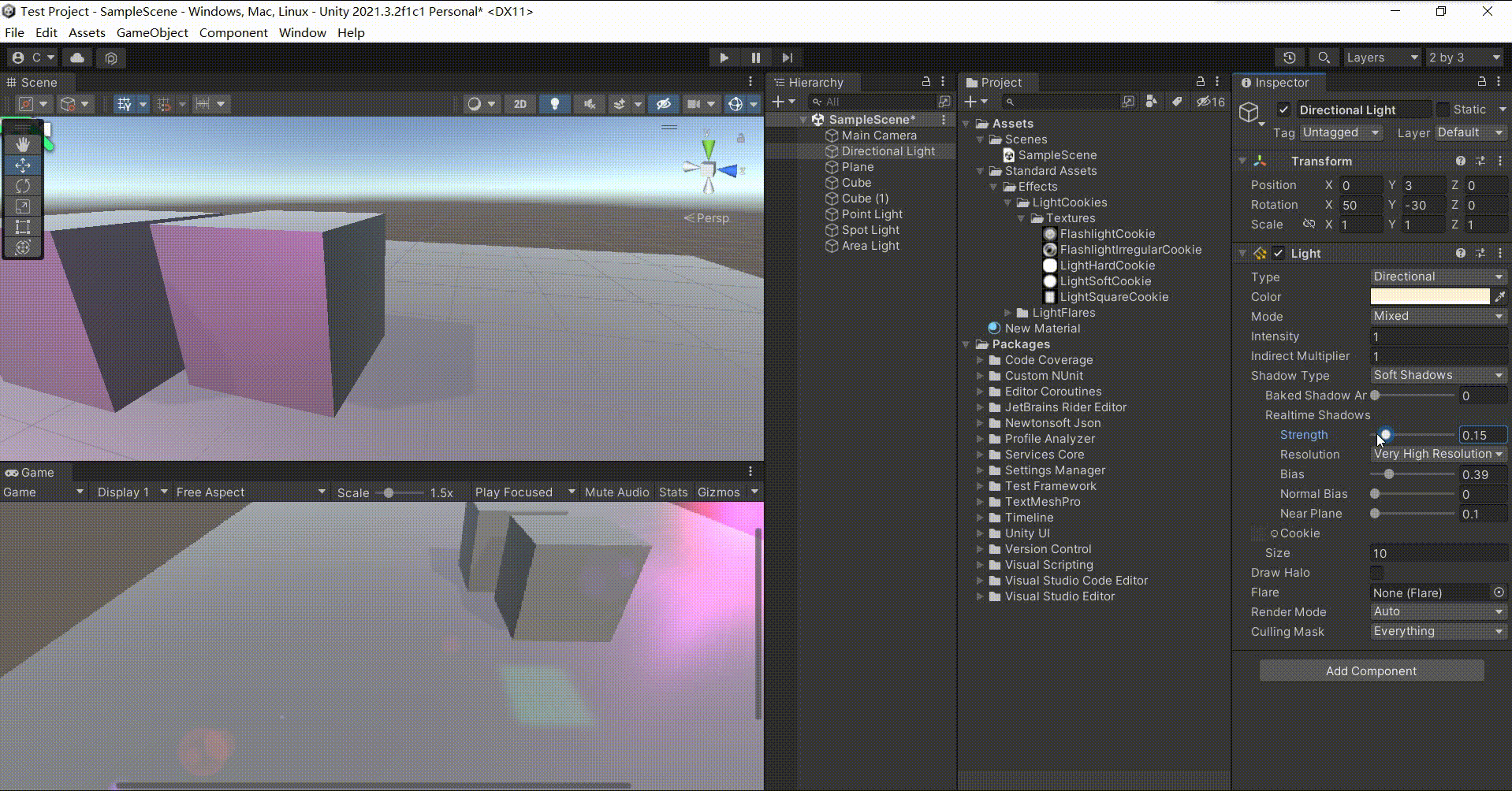Image resolution: width=1512 pixels, height=791 pixels.
Task: Open the Shadow Type dropdown
Action: click(1438, 375)
